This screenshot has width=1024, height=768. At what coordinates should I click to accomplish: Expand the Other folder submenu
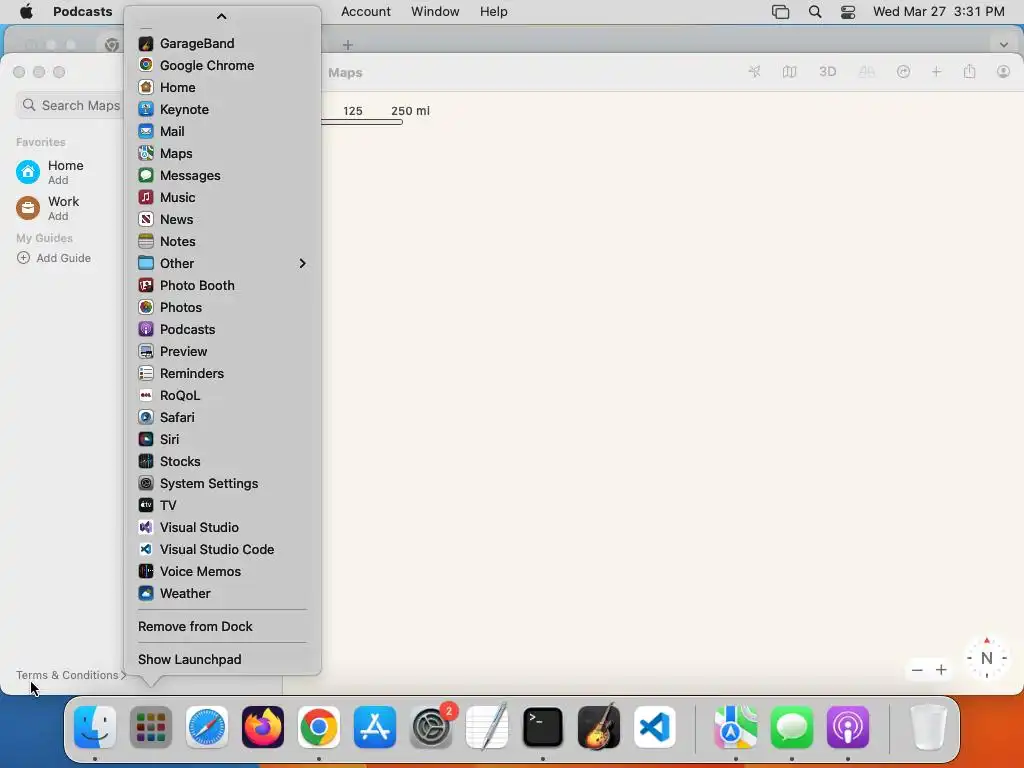coord(222,263)
